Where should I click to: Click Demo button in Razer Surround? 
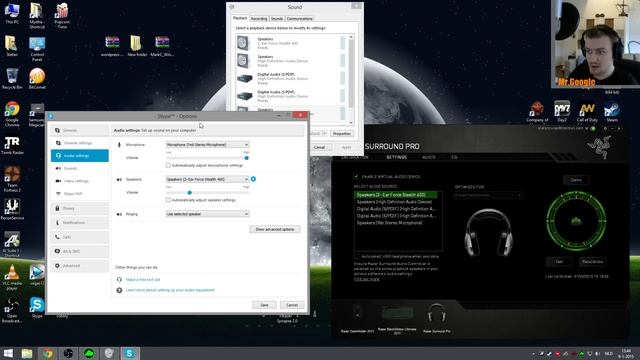coord(576,180)
